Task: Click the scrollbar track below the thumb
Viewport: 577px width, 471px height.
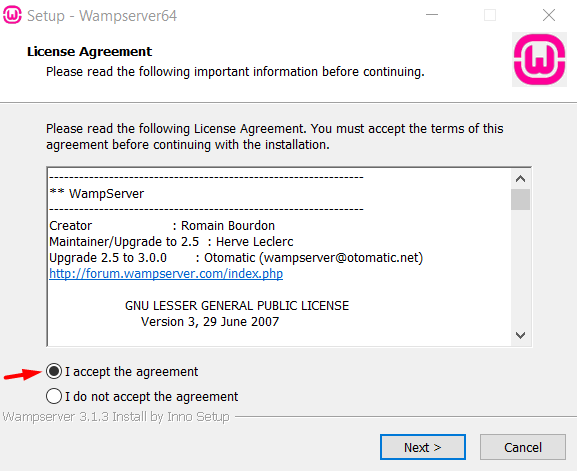Action: pos(520,268)
